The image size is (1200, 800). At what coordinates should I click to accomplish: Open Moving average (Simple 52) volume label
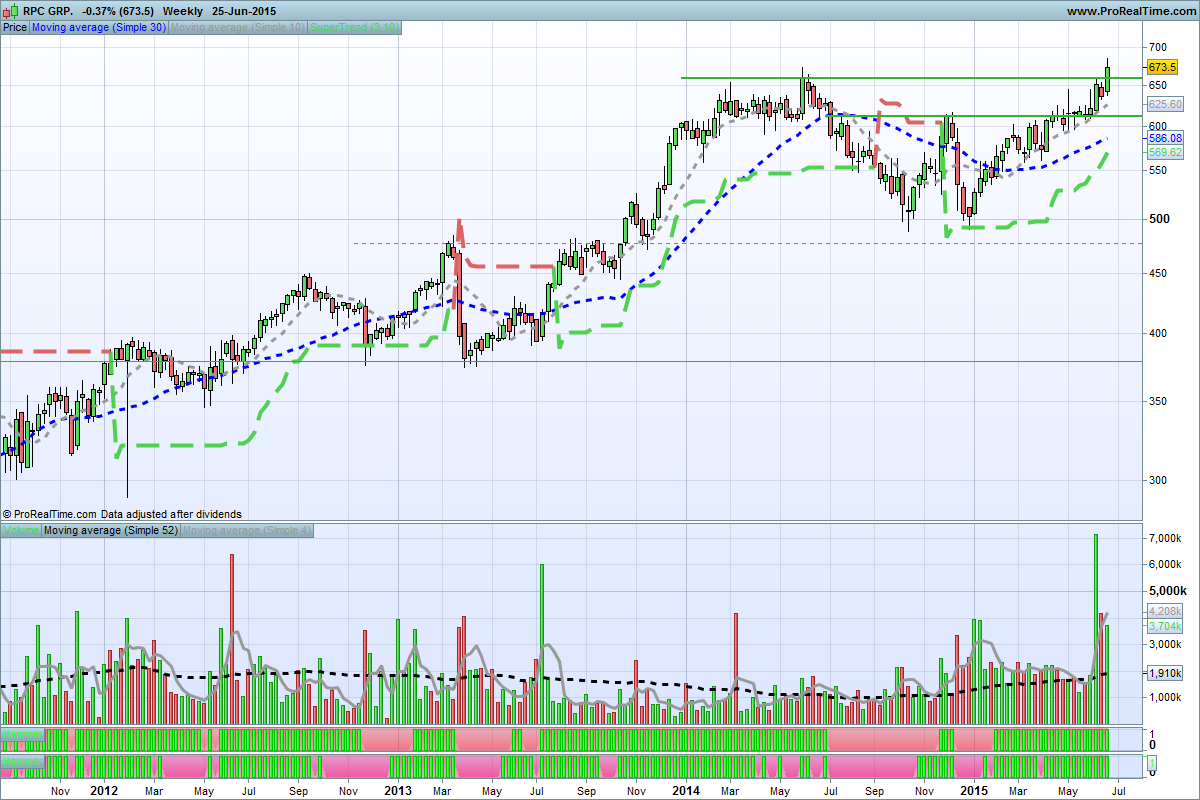[x=111, y=530]
